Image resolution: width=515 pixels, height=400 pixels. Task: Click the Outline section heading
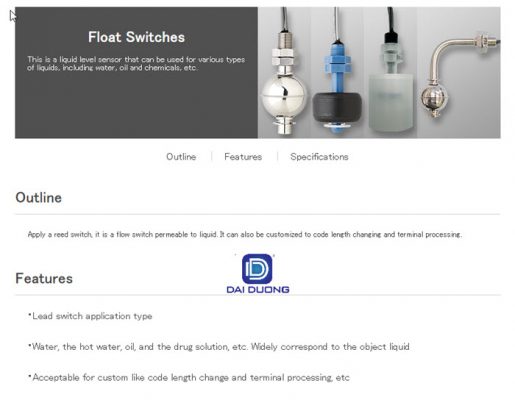click(x=39, y=198)
